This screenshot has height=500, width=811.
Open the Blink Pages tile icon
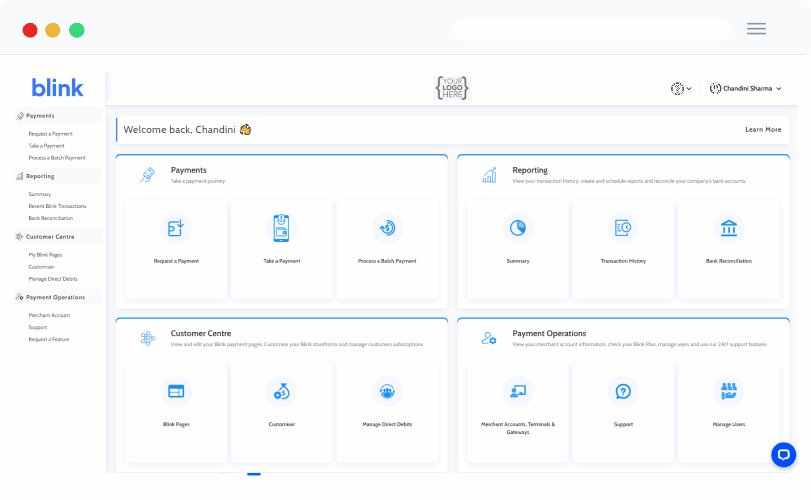coord(176,391)
